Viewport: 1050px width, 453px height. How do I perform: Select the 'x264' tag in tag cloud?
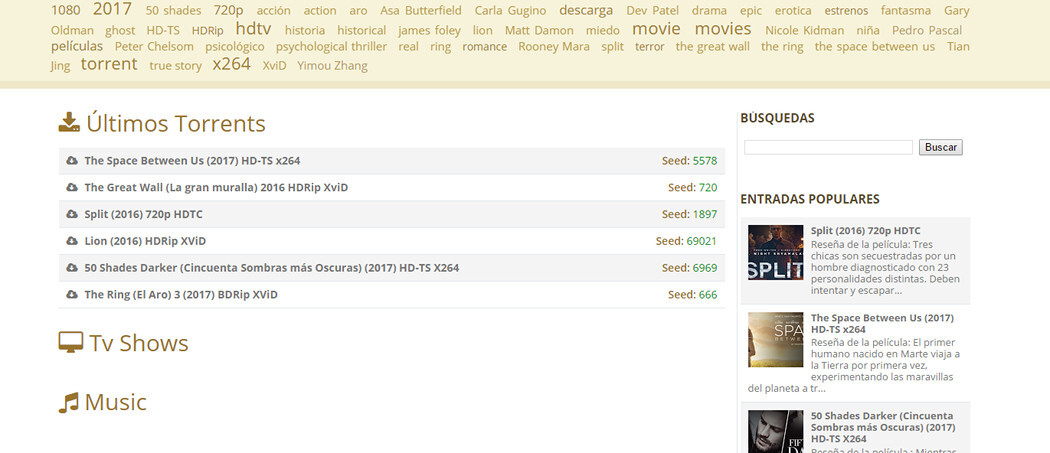(x=231, y=64)
